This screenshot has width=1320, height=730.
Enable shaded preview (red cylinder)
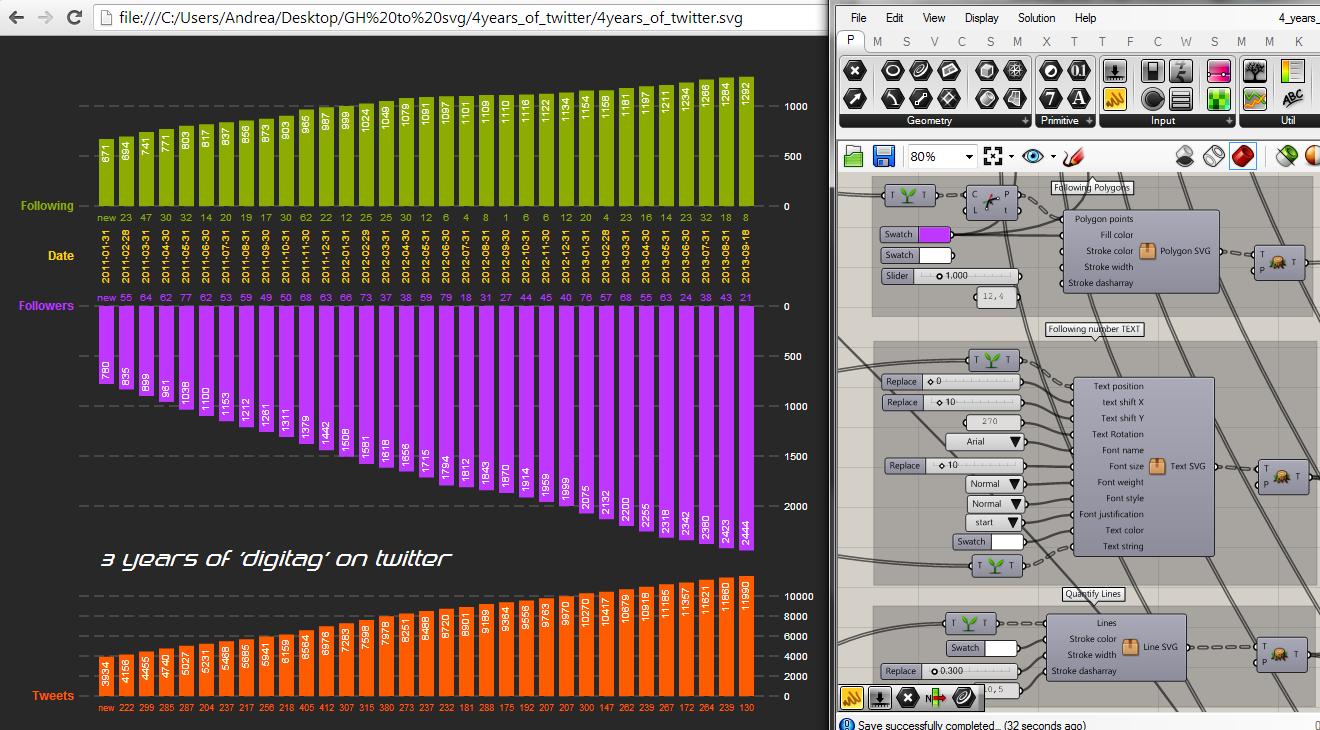pyautogui.click(x=1243, y=156)
